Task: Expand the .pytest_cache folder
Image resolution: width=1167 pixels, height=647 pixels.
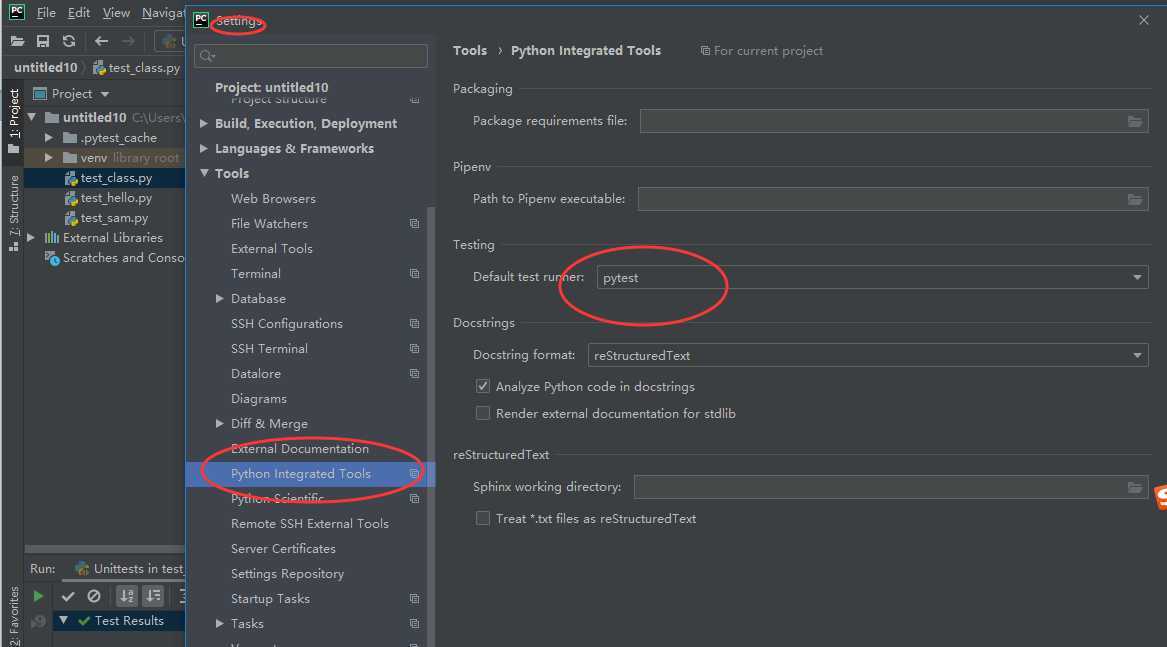Action: coord(48,138)
